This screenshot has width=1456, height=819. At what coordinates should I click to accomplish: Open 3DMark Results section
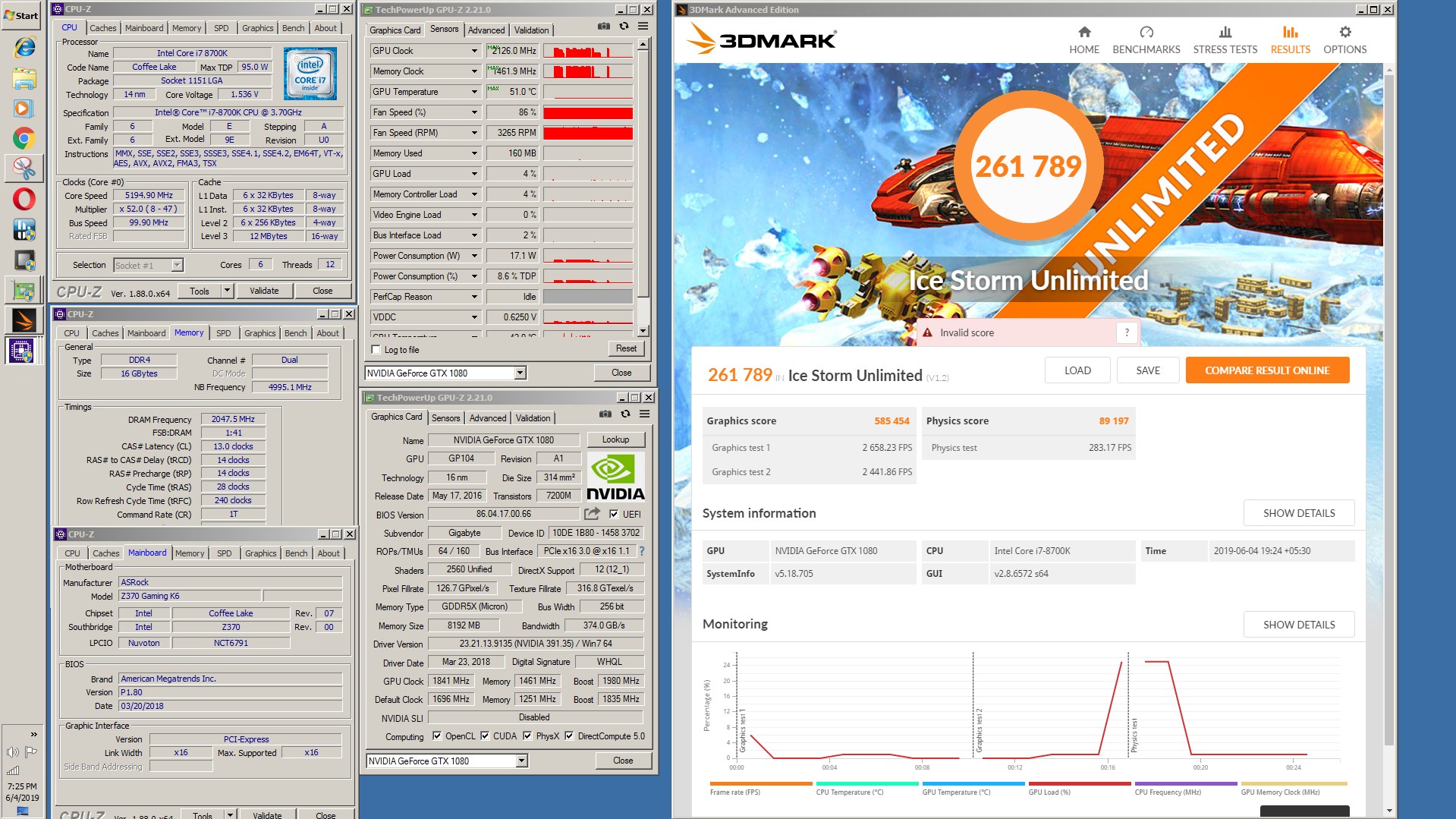pos(1290,40)
